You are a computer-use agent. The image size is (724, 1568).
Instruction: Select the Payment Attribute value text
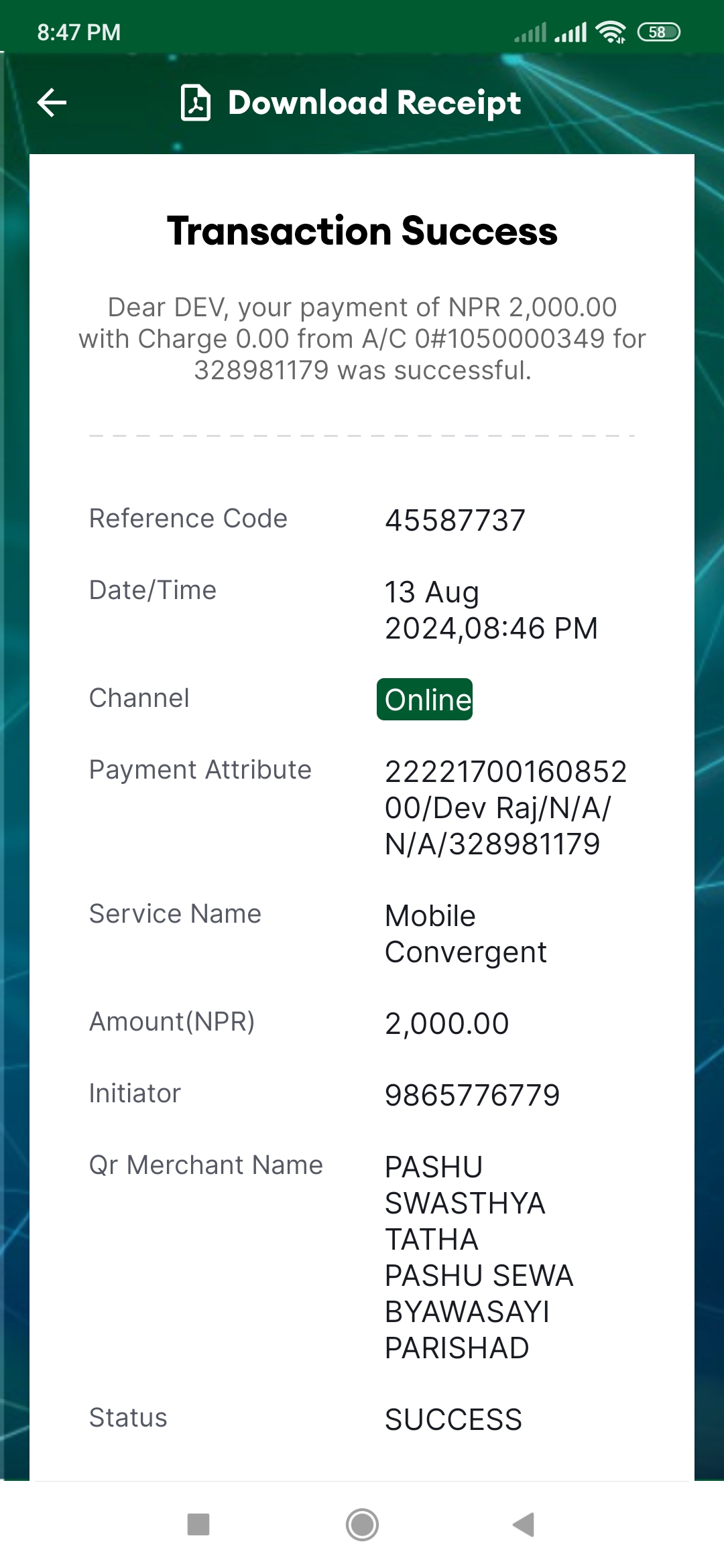[505, 808]
